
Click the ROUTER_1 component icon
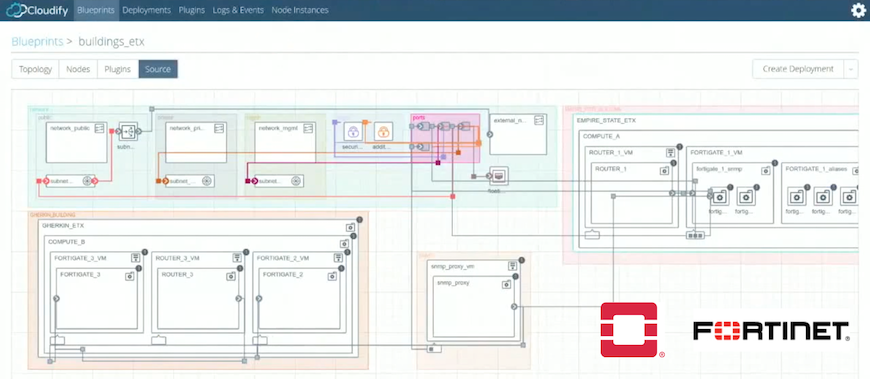click(664, 171)
